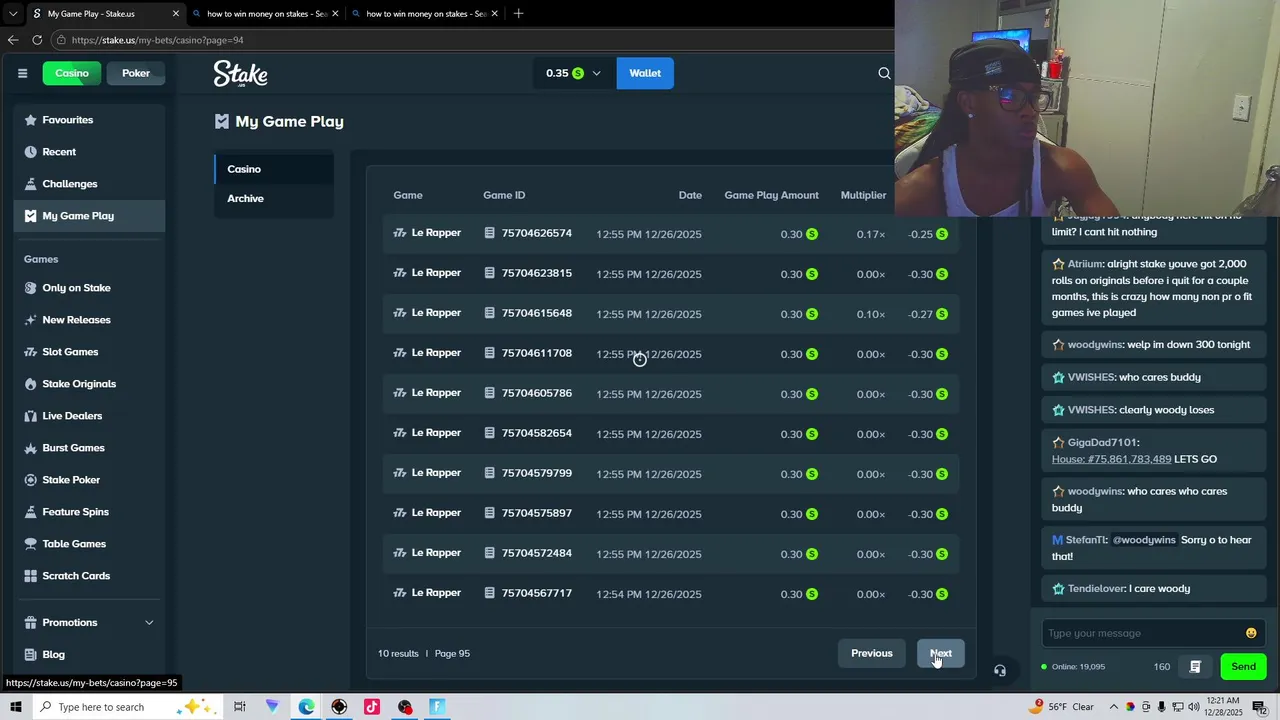Open Game ID 75704611708
The width and height of the screenshot is (1280, 720).
coord(537,353)
